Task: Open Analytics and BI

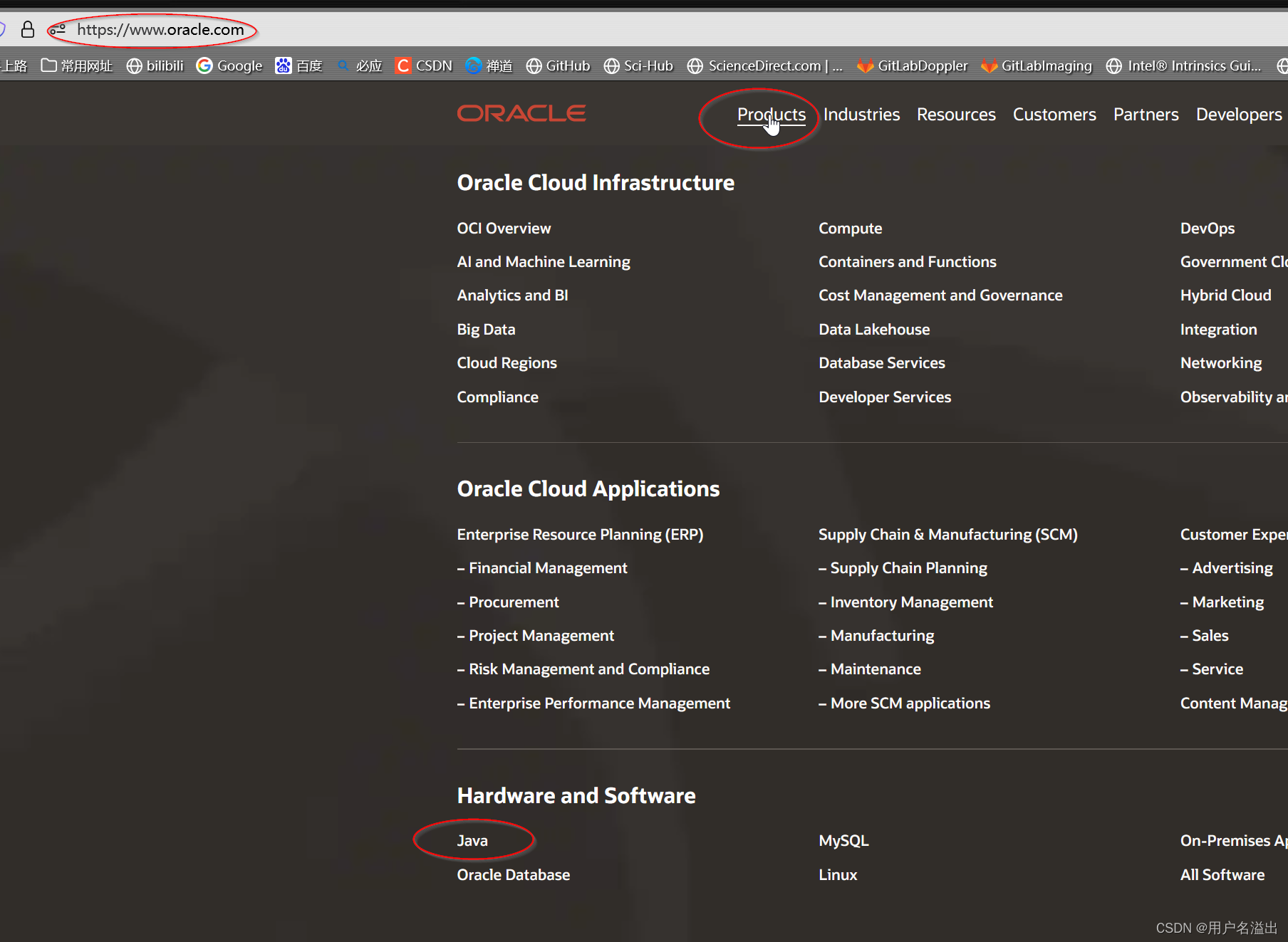Action: coord(512,295)
